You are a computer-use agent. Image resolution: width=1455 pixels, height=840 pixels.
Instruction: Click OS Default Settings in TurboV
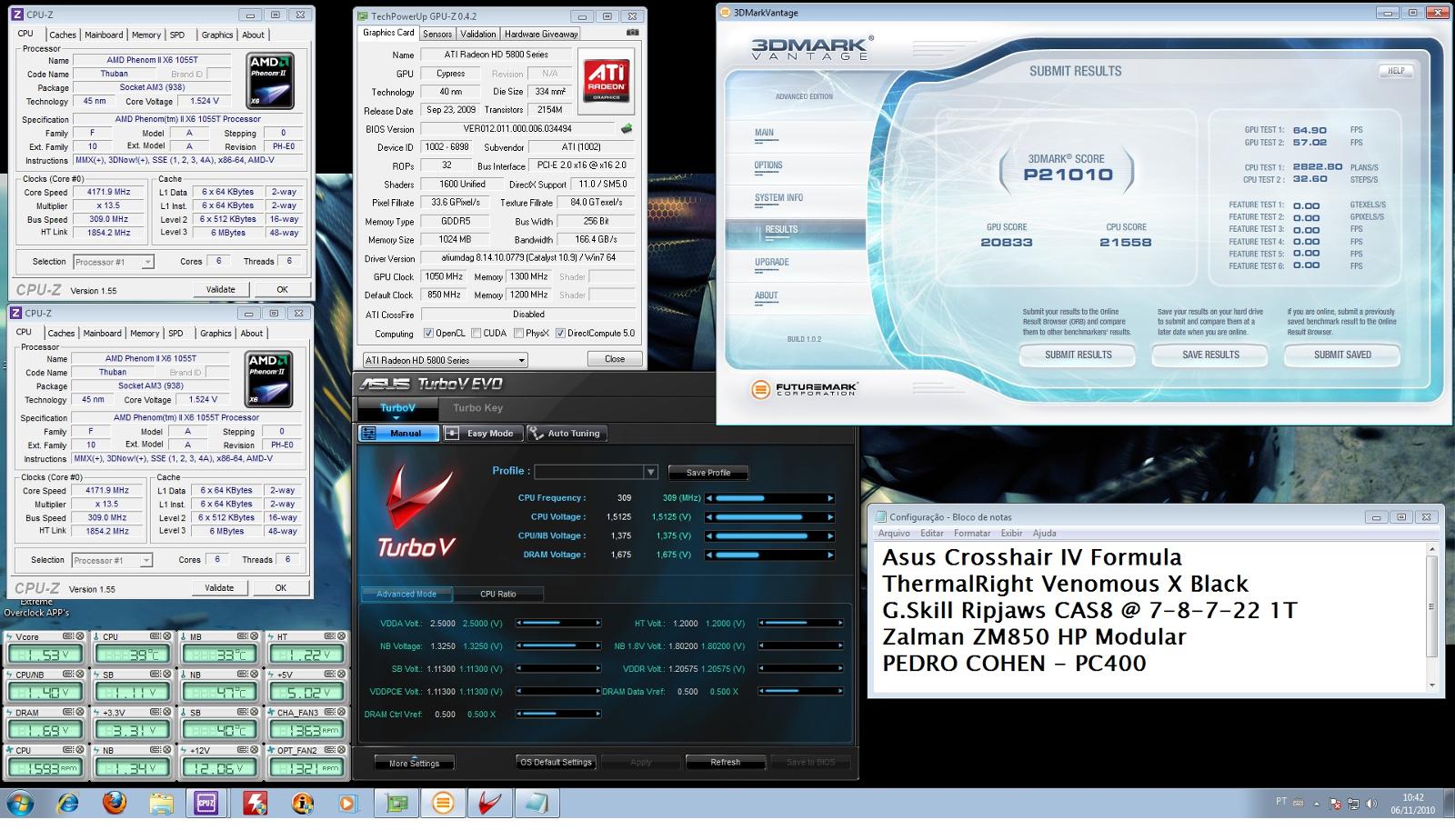pos(556,762)
